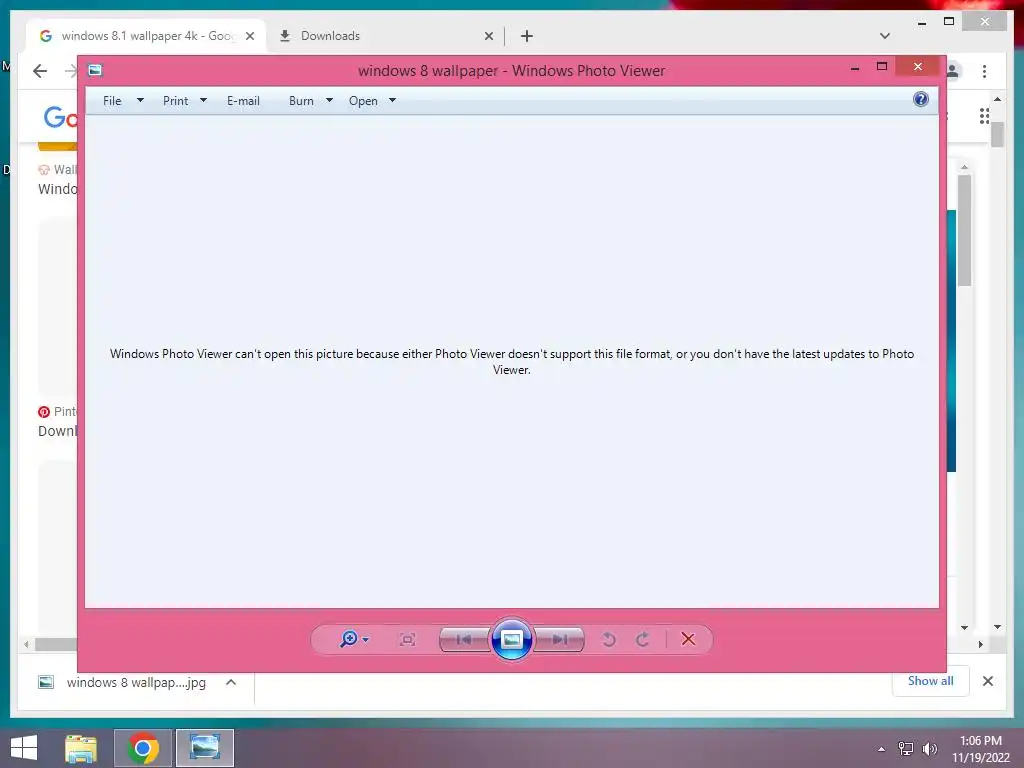Click the Pinterest result icon in Chrome
1024x768 pixels.
click(44, 411)
